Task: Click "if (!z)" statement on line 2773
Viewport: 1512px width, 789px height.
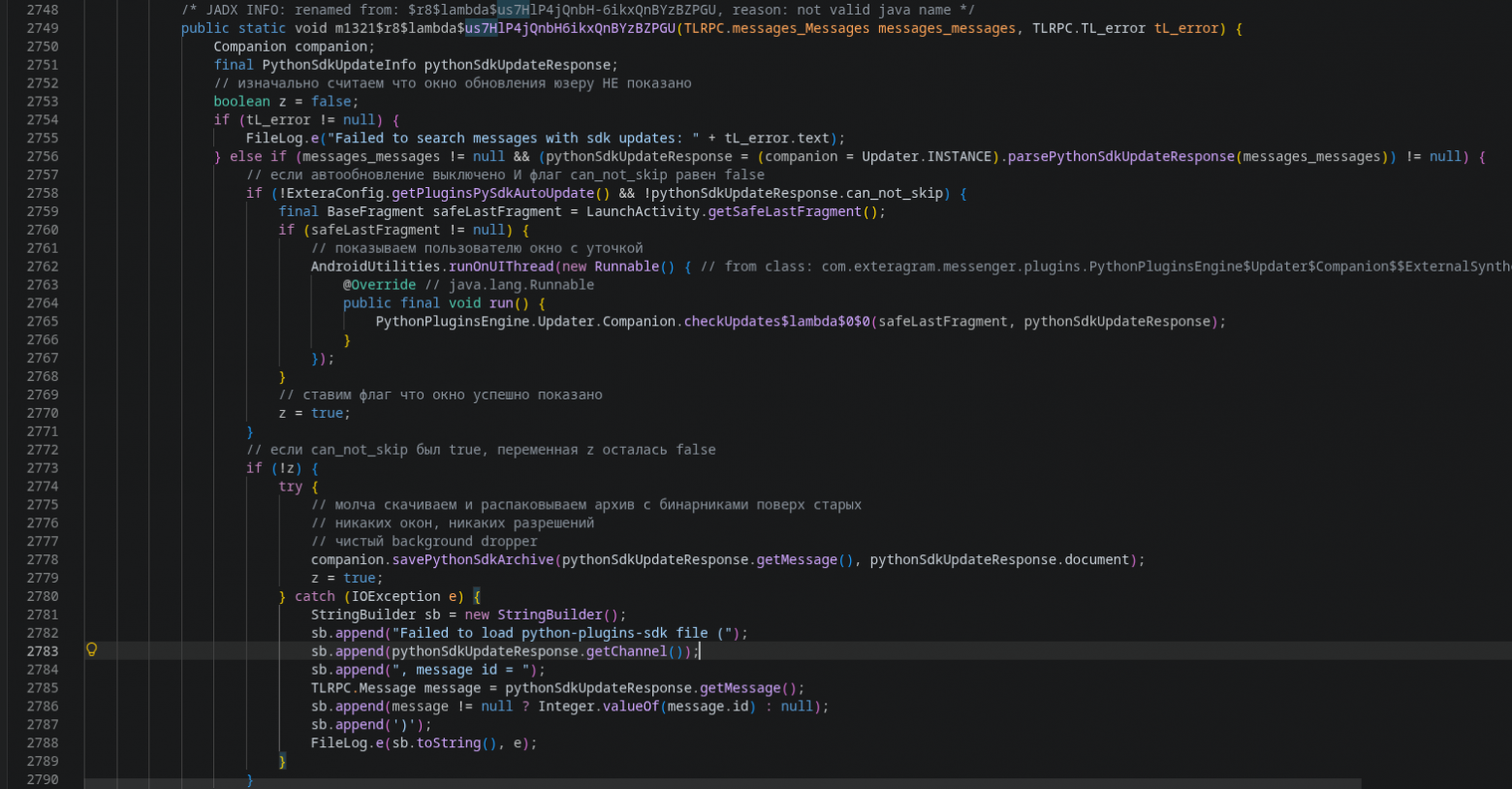Action: coord(274,468)
